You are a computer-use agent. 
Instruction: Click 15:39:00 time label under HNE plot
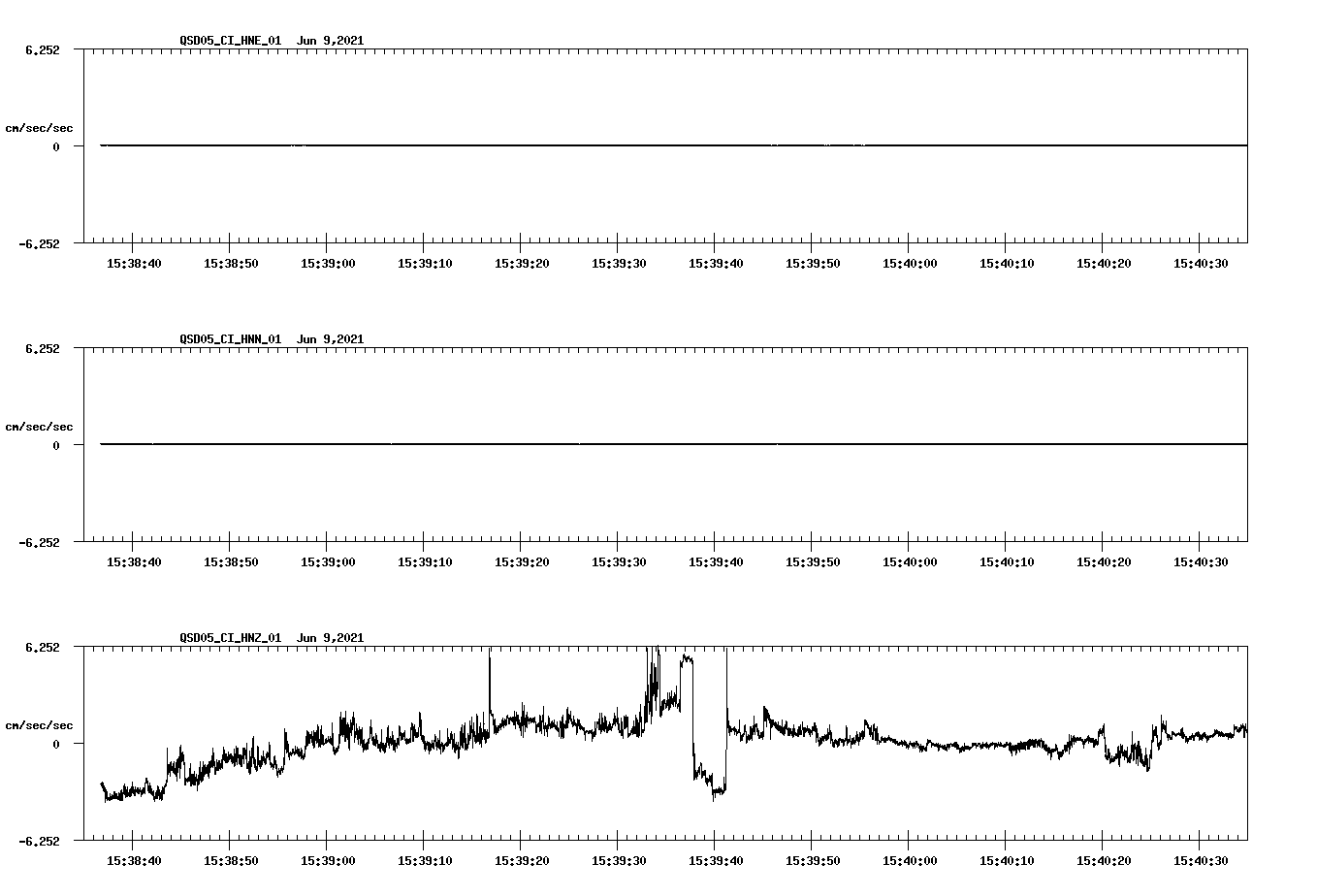328,264
